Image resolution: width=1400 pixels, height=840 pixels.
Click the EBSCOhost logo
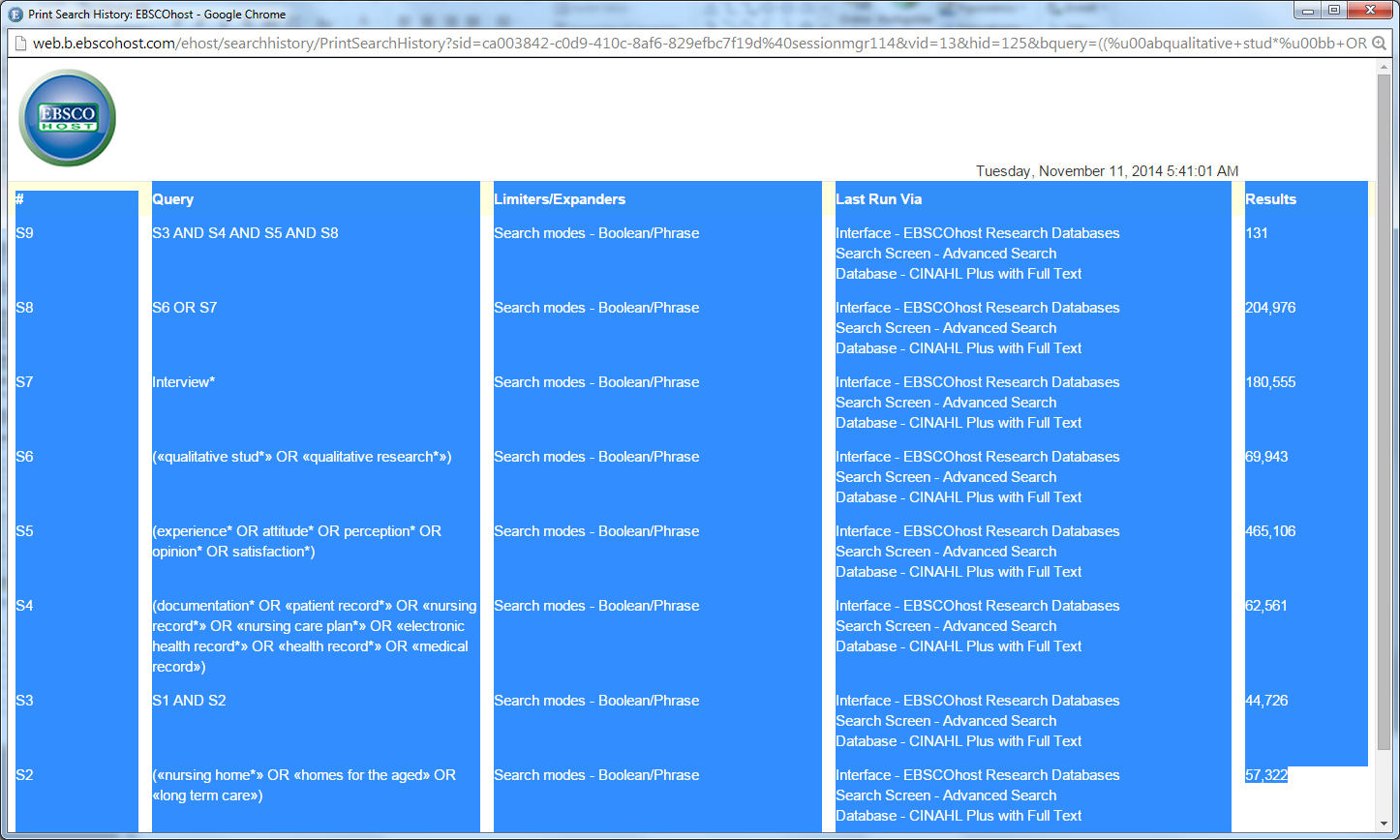(x=68, y=118)
